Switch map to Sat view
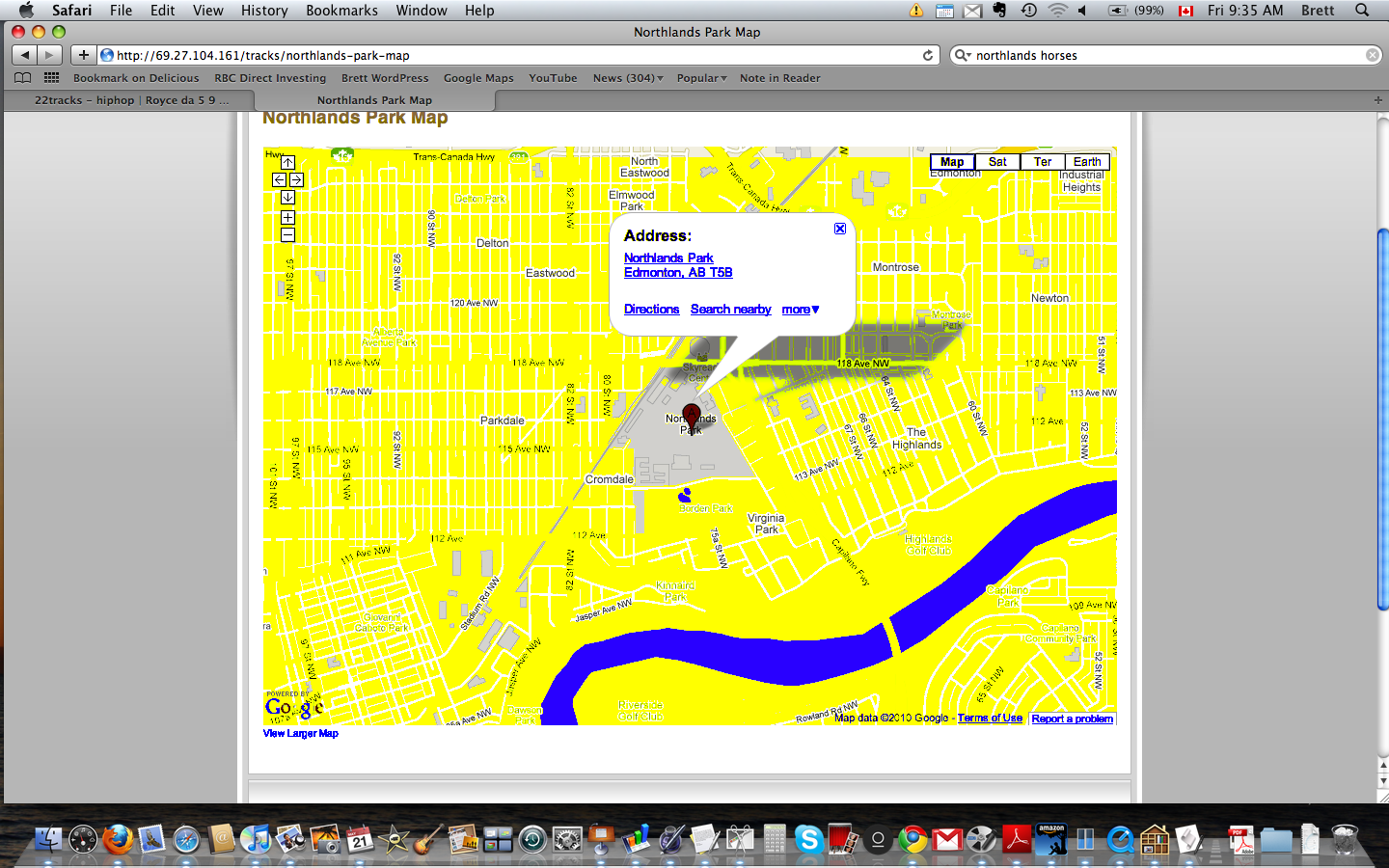This screenshot has width=1389, height=868. [997, 162]
